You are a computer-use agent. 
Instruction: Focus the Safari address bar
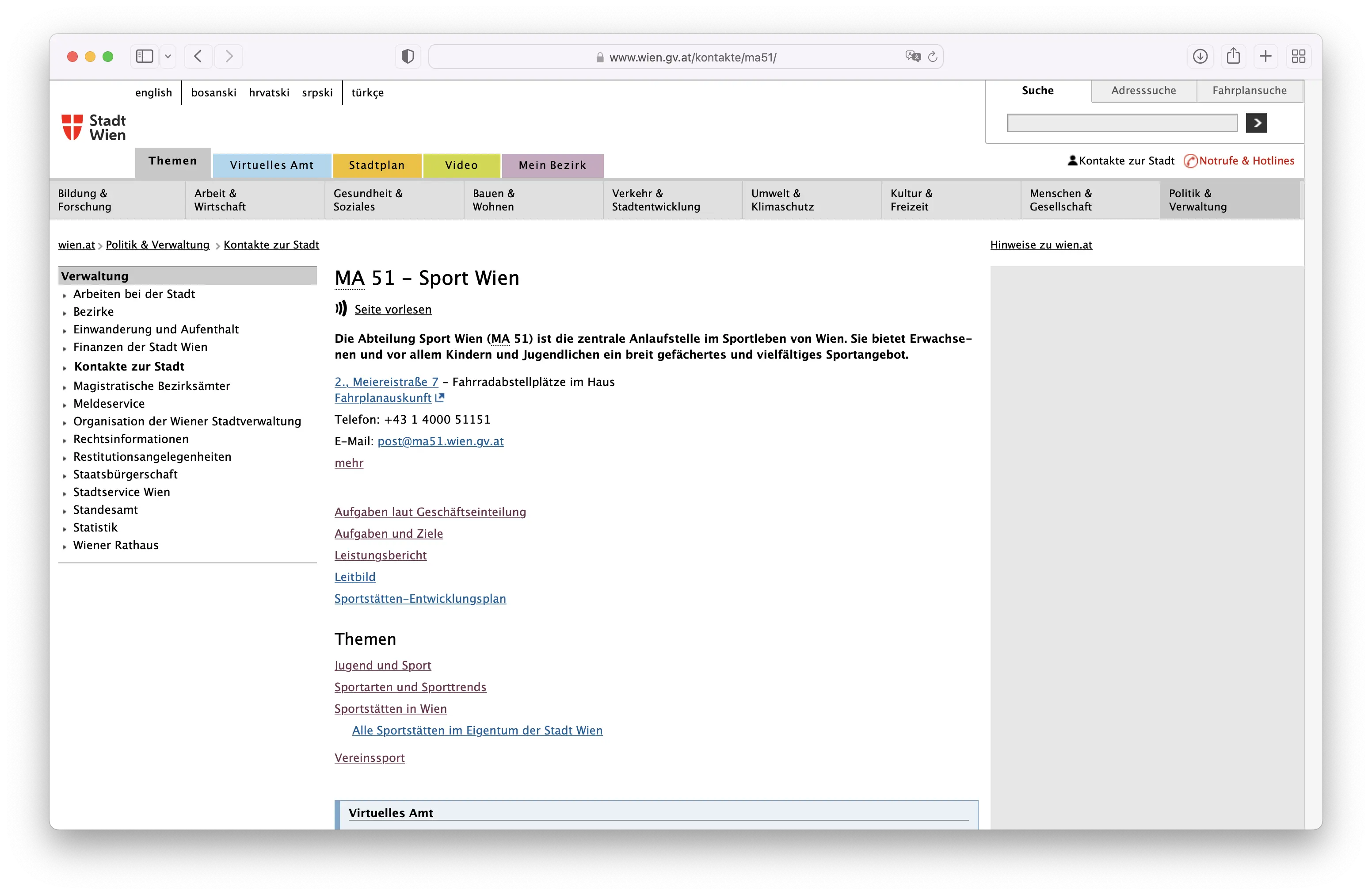tap(686, 57)
